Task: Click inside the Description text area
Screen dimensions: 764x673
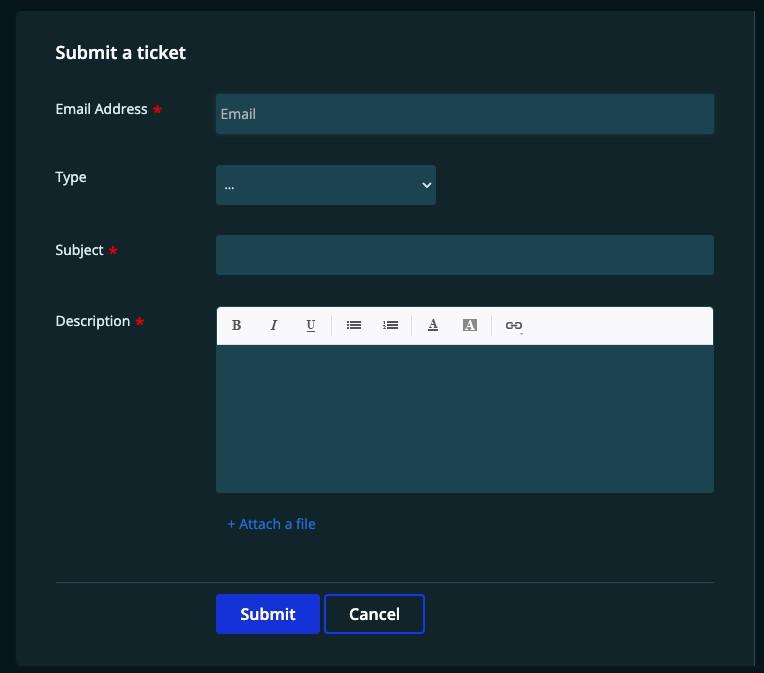Action: (x=465, y=419)
